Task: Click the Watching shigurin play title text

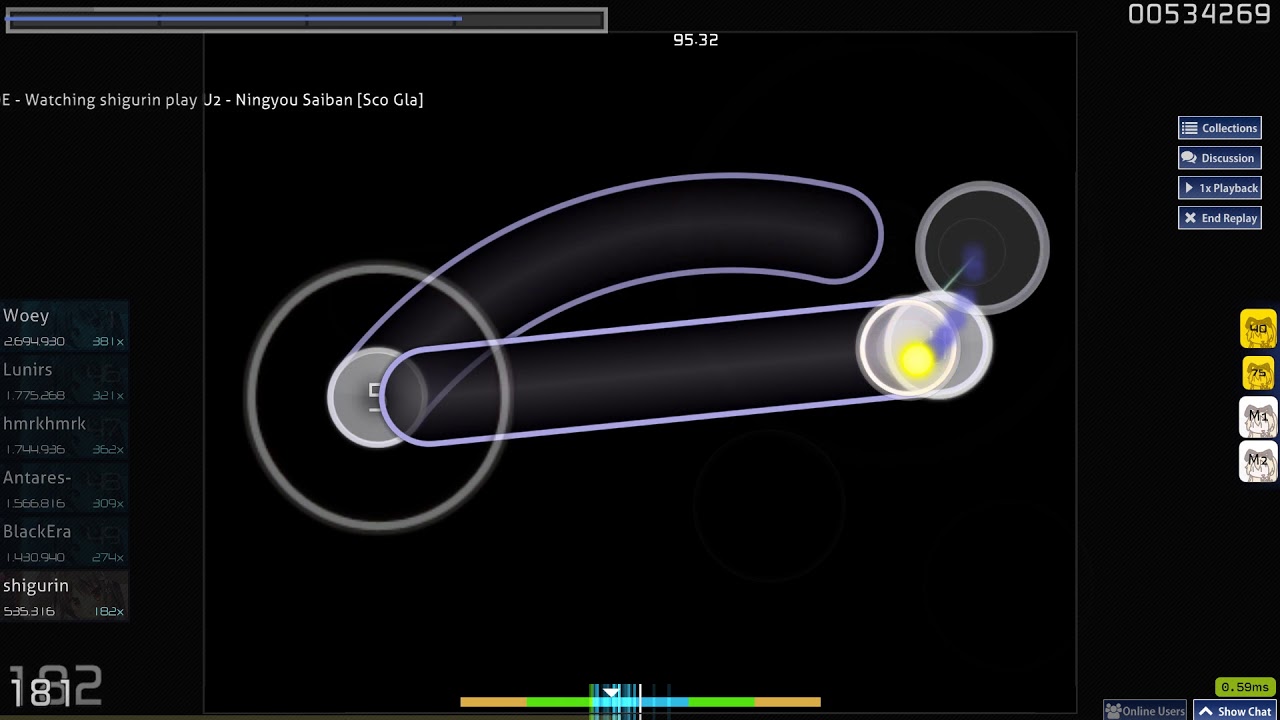Action: click(213, 100)
